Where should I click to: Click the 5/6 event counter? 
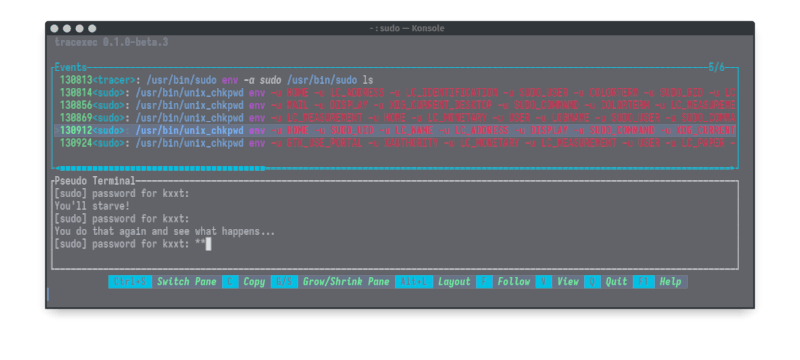click(x=716, y=68)
